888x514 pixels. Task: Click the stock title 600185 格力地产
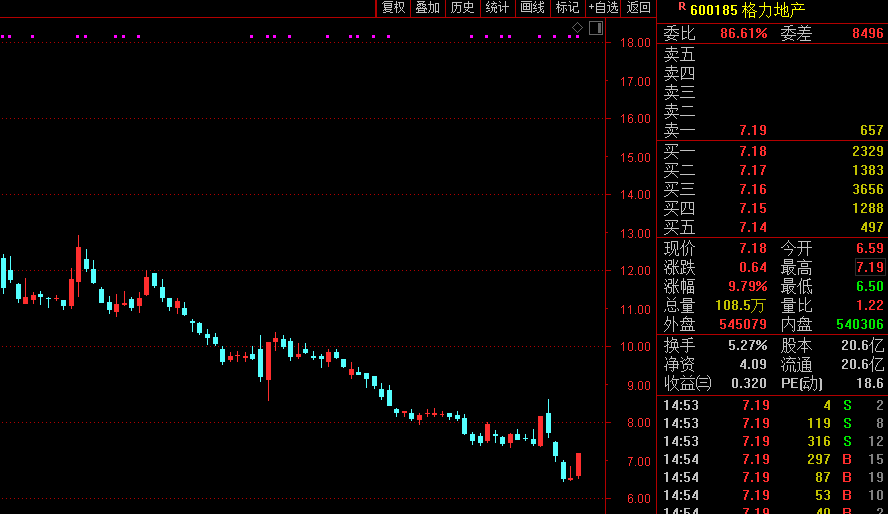tap(748, 10)
